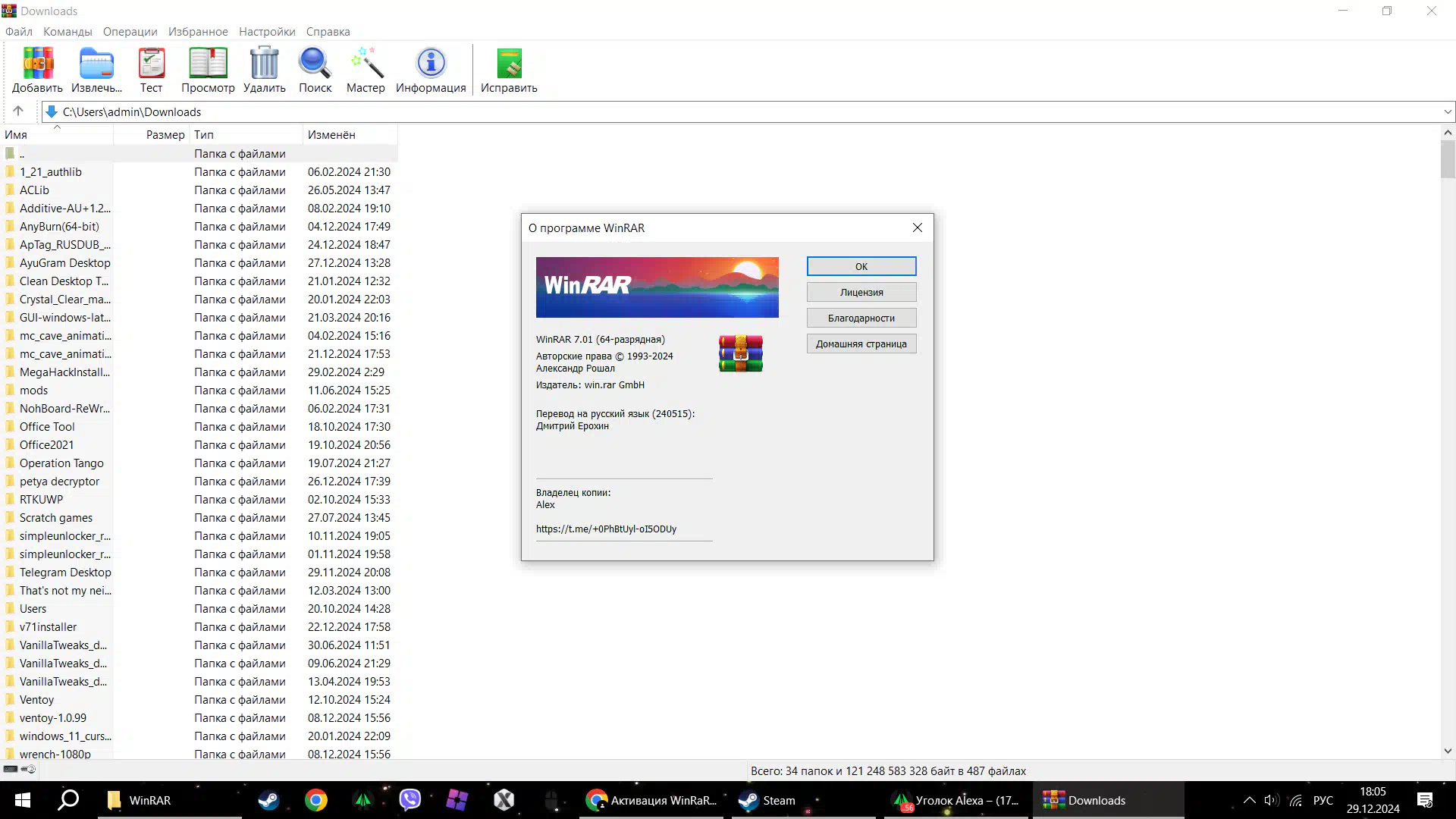Open the volume icon in system tray
The image size is (1456, 819).
[1272, 800]
